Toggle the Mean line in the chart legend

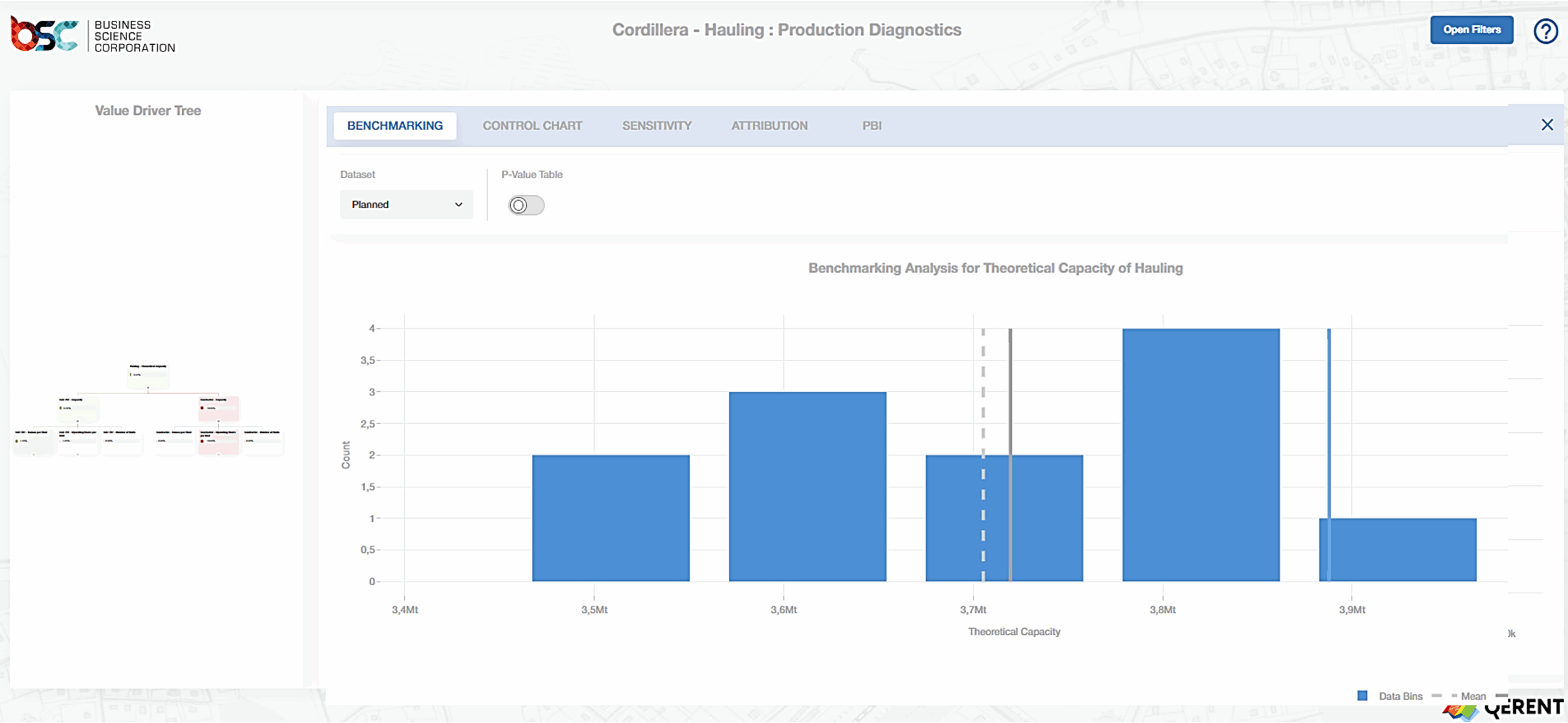point(1473,696)
